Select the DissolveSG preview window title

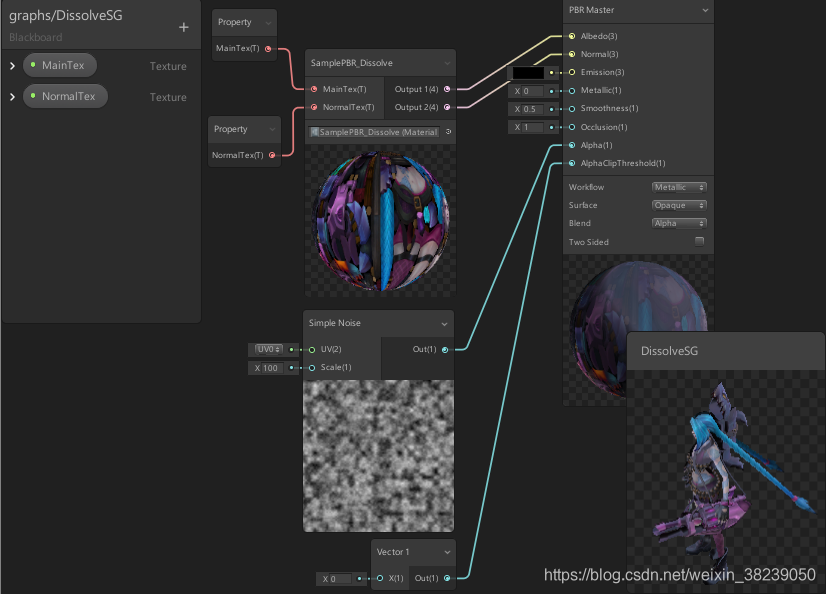click(669, 351)
